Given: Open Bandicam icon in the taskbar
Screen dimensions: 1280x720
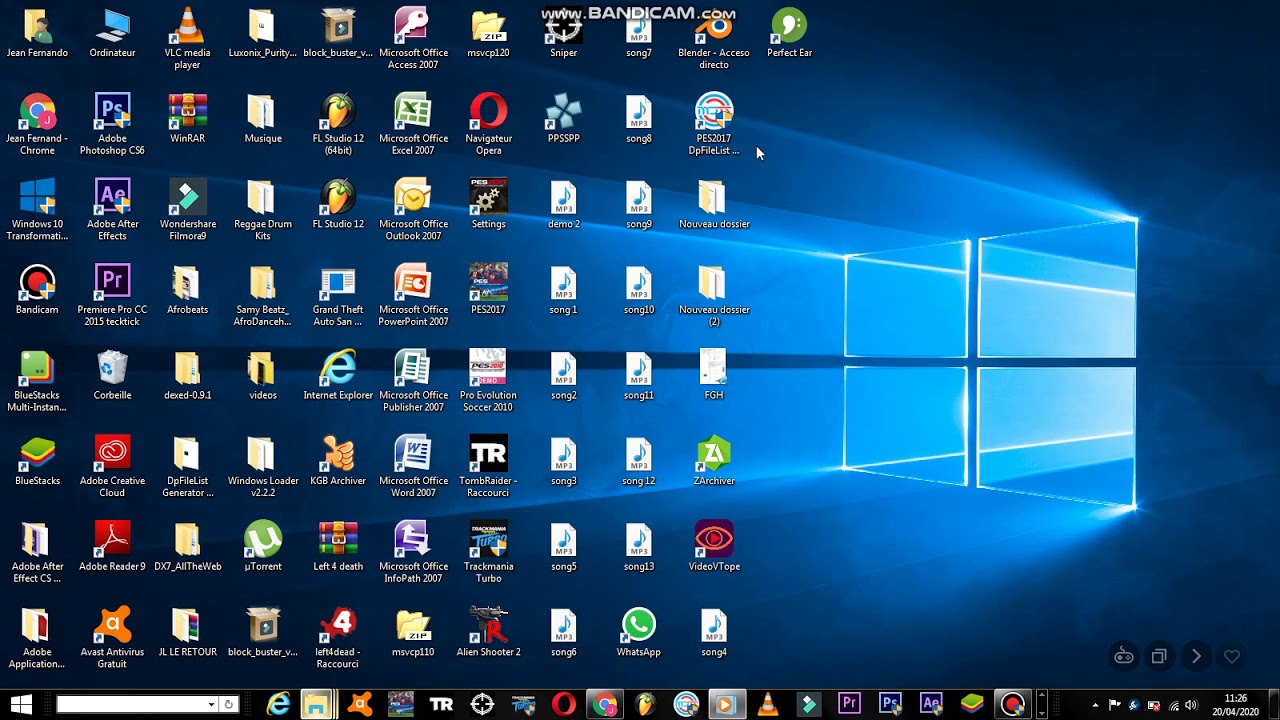Looking at the screenshot, I should click(x=1013, y=704).
